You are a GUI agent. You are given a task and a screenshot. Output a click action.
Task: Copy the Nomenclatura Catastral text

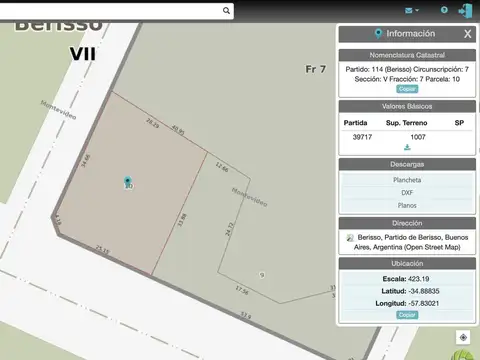(407, 89)
